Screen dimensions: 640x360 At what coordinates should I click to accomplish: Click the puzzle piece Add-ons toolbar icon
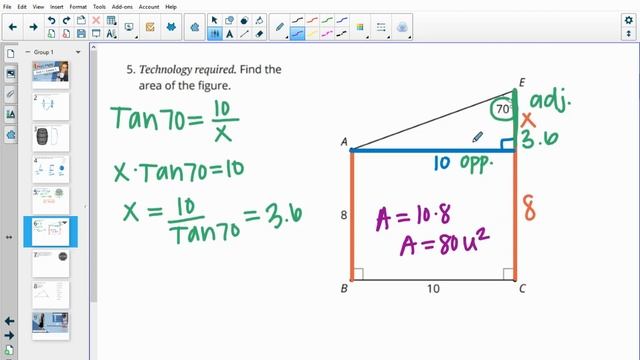click(x=195, y=27)
